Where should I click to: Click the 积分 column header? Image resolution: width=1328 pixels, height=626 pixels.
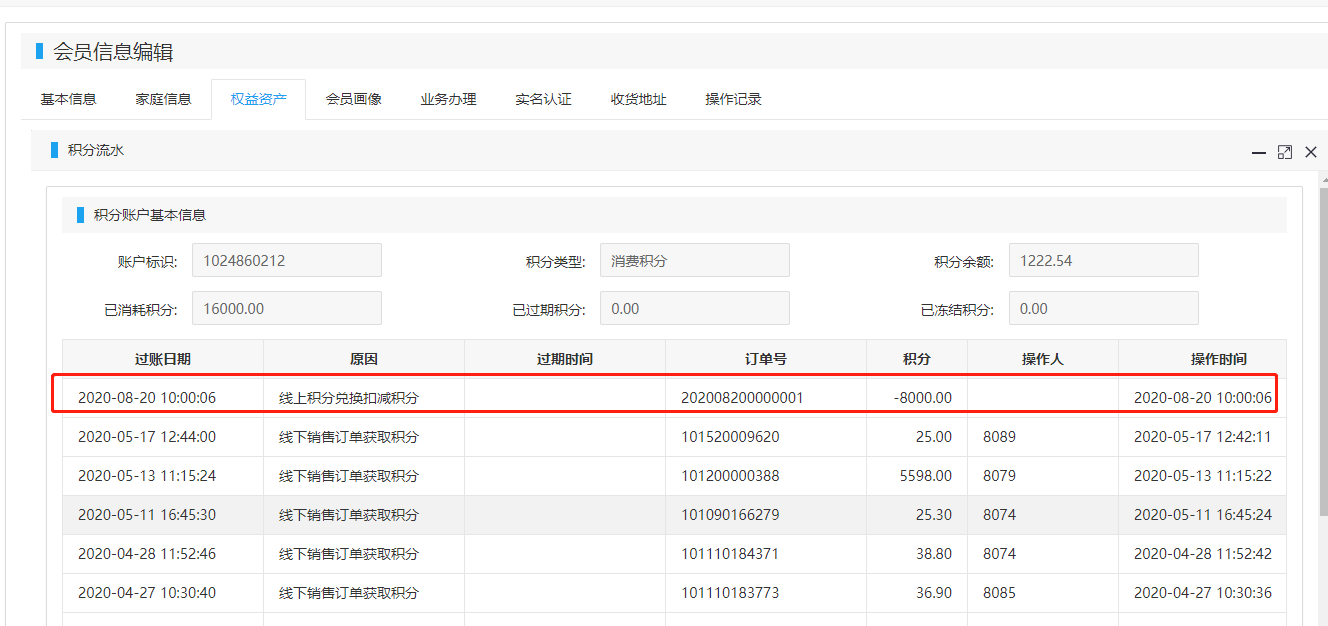(916, 359)
